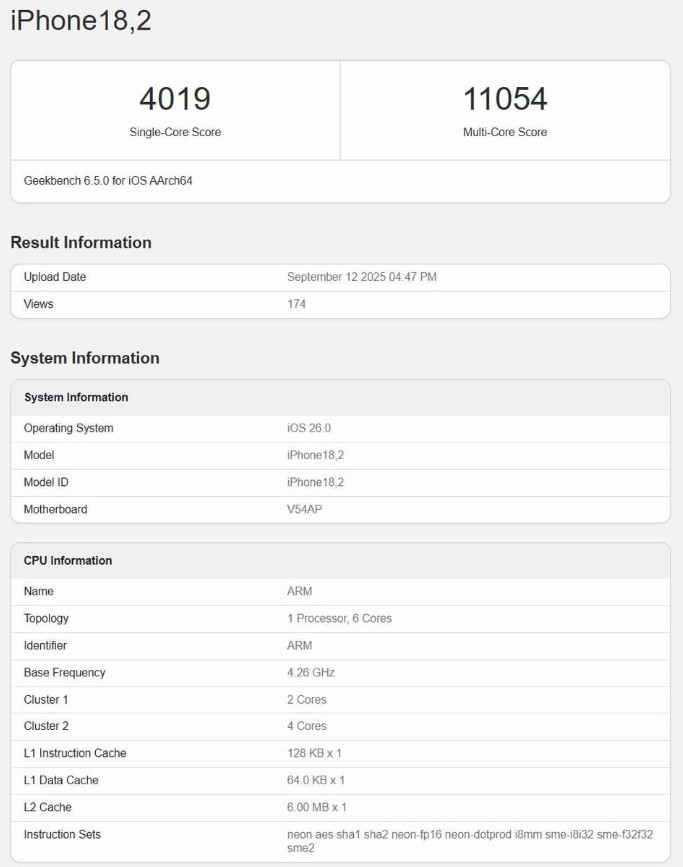Click the L1 Data Cache label
The height and width of the screenshot is (867, 683).
(61, 780)
